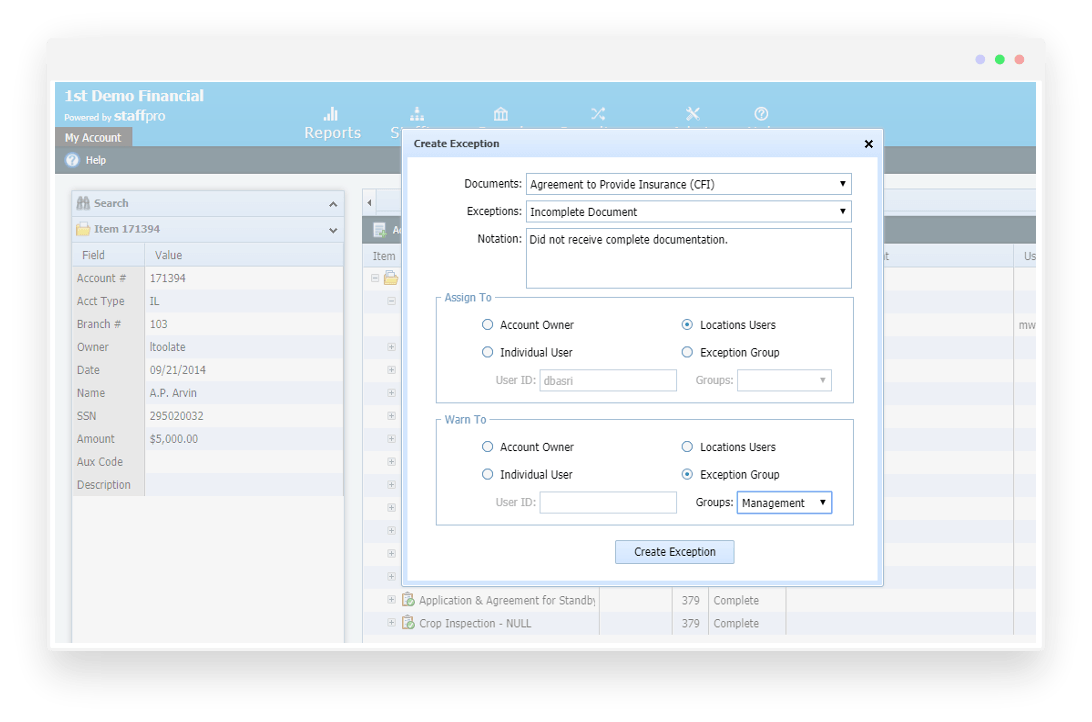The height and width of the screenshot is (722, 1092).
Task: Select Account Owner under Assign To
Action: pos(488,325)
